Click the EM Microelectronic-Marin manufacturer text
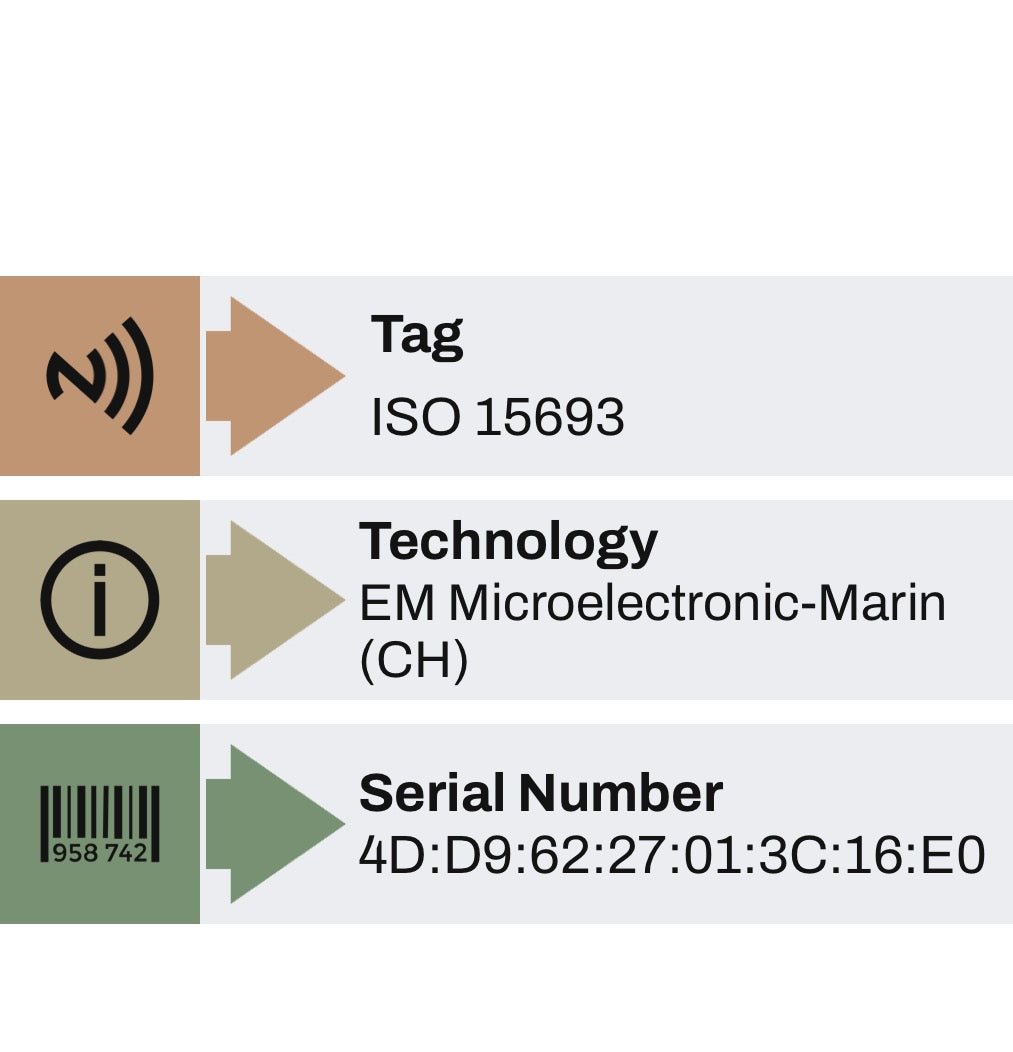This screenshot has height=1052, width=1013. [x=652, y=603]
